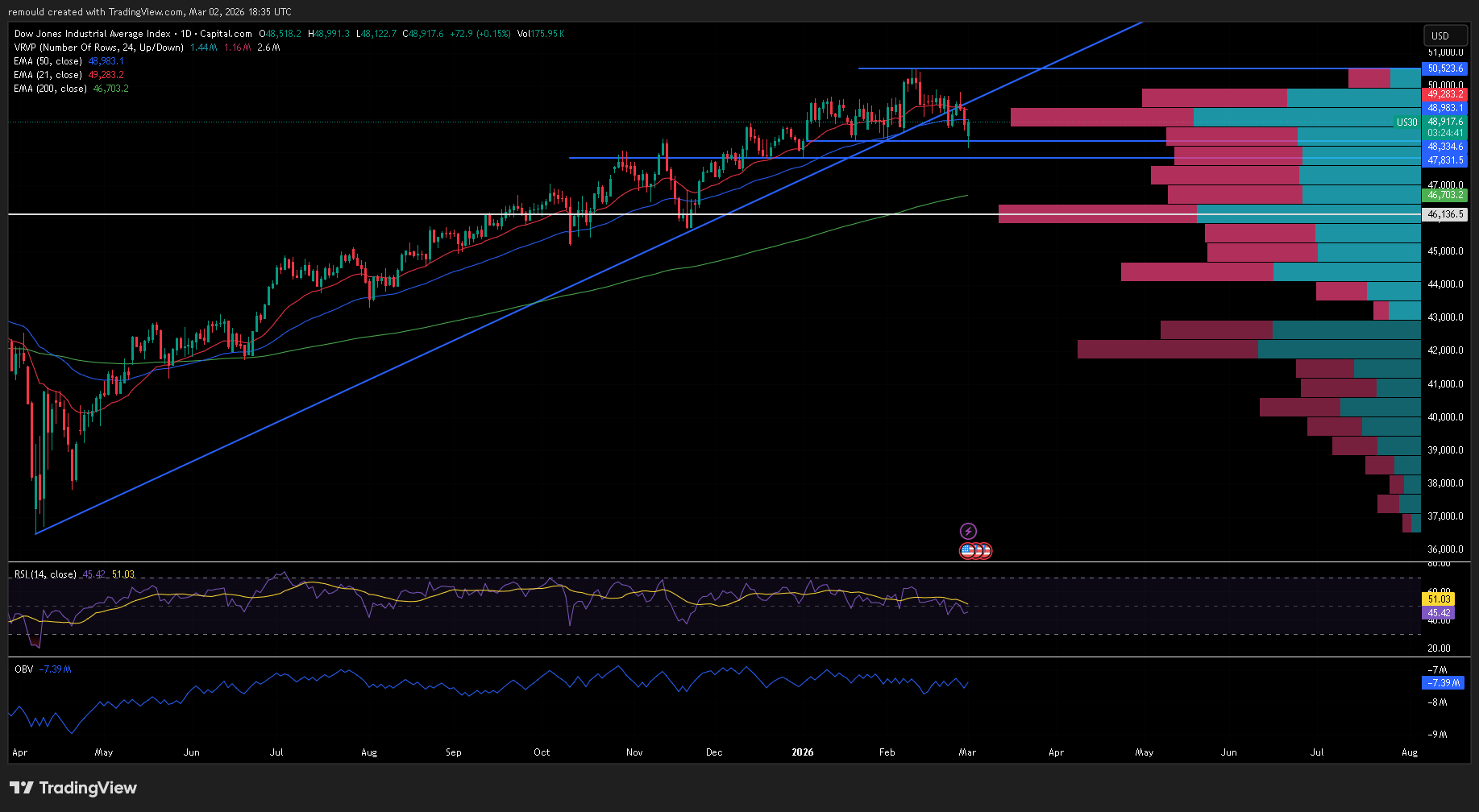Click the purple lightning bolt event icon
Image resolution: width=1479 pixels, height=812 pixels.
pos(968,531)
